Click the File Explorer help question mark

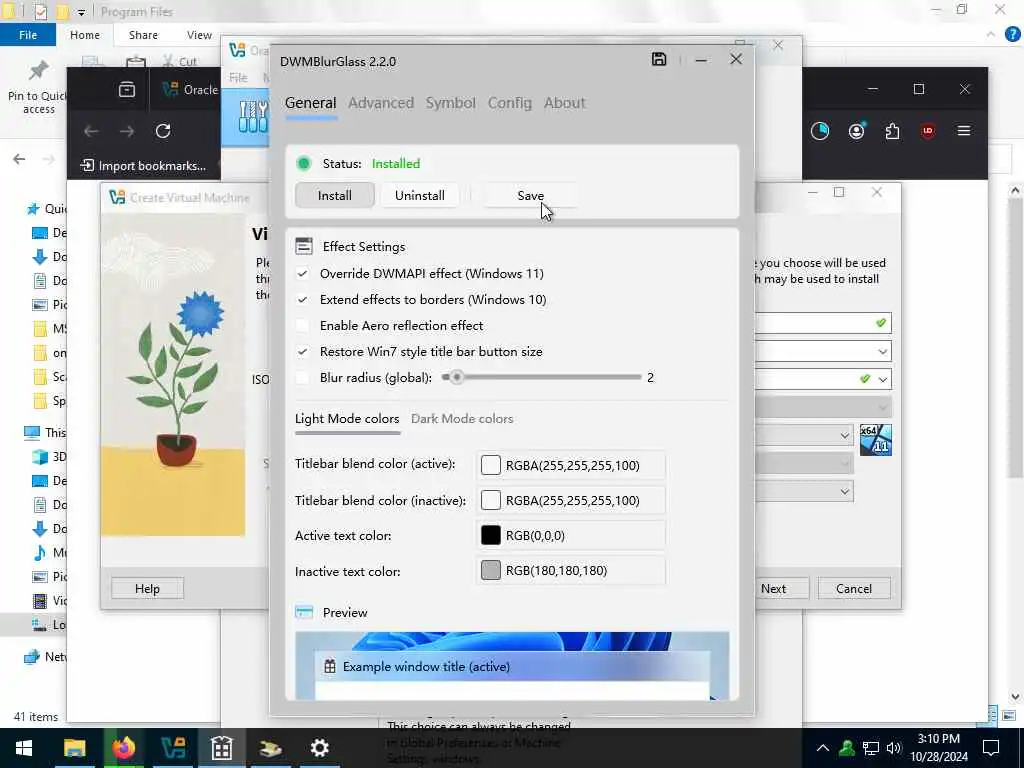[x=1012, y=35]
